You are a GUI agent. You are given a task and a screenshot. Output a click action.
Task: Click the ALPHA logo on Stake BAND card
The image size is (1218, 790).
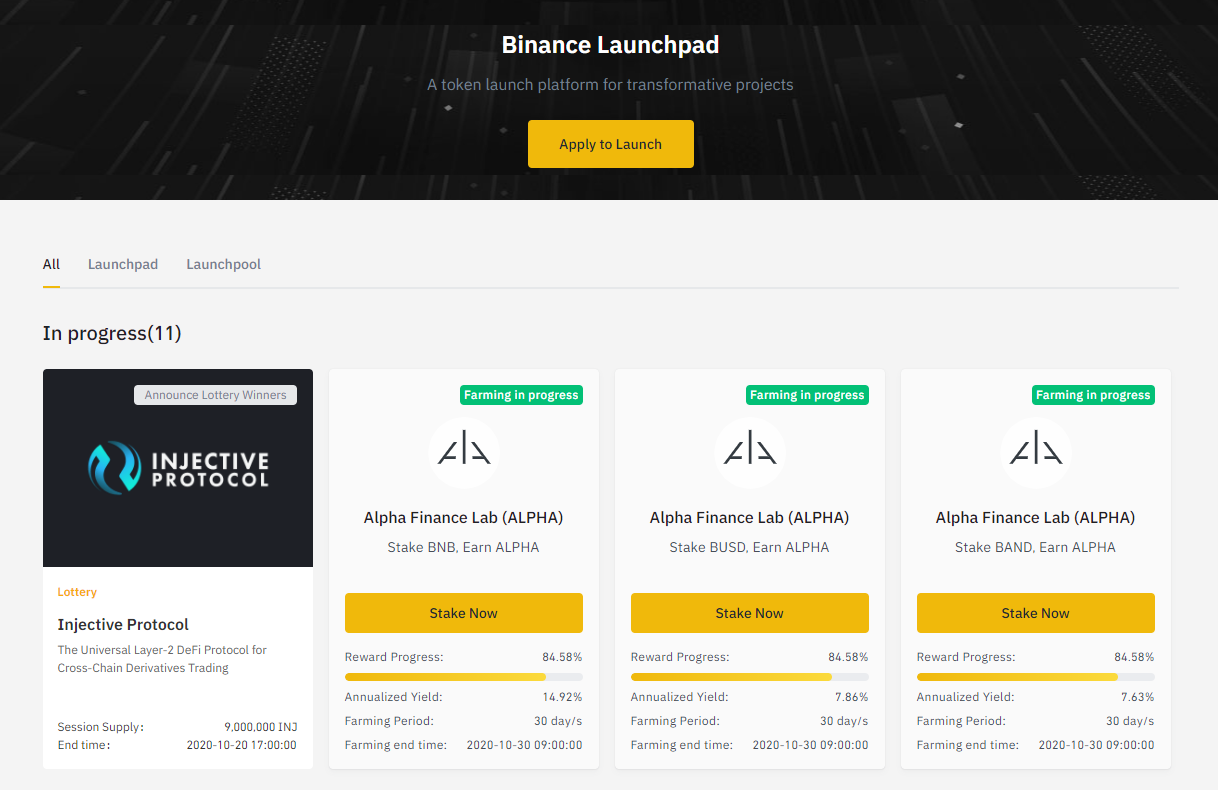click(x=1036, y=453)
